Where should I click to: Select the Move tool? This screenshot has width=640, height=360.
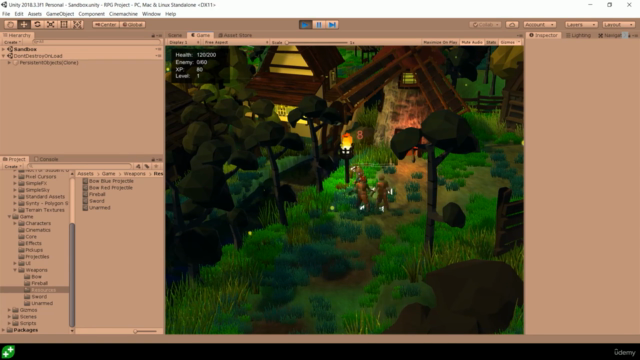pos(24,24)
